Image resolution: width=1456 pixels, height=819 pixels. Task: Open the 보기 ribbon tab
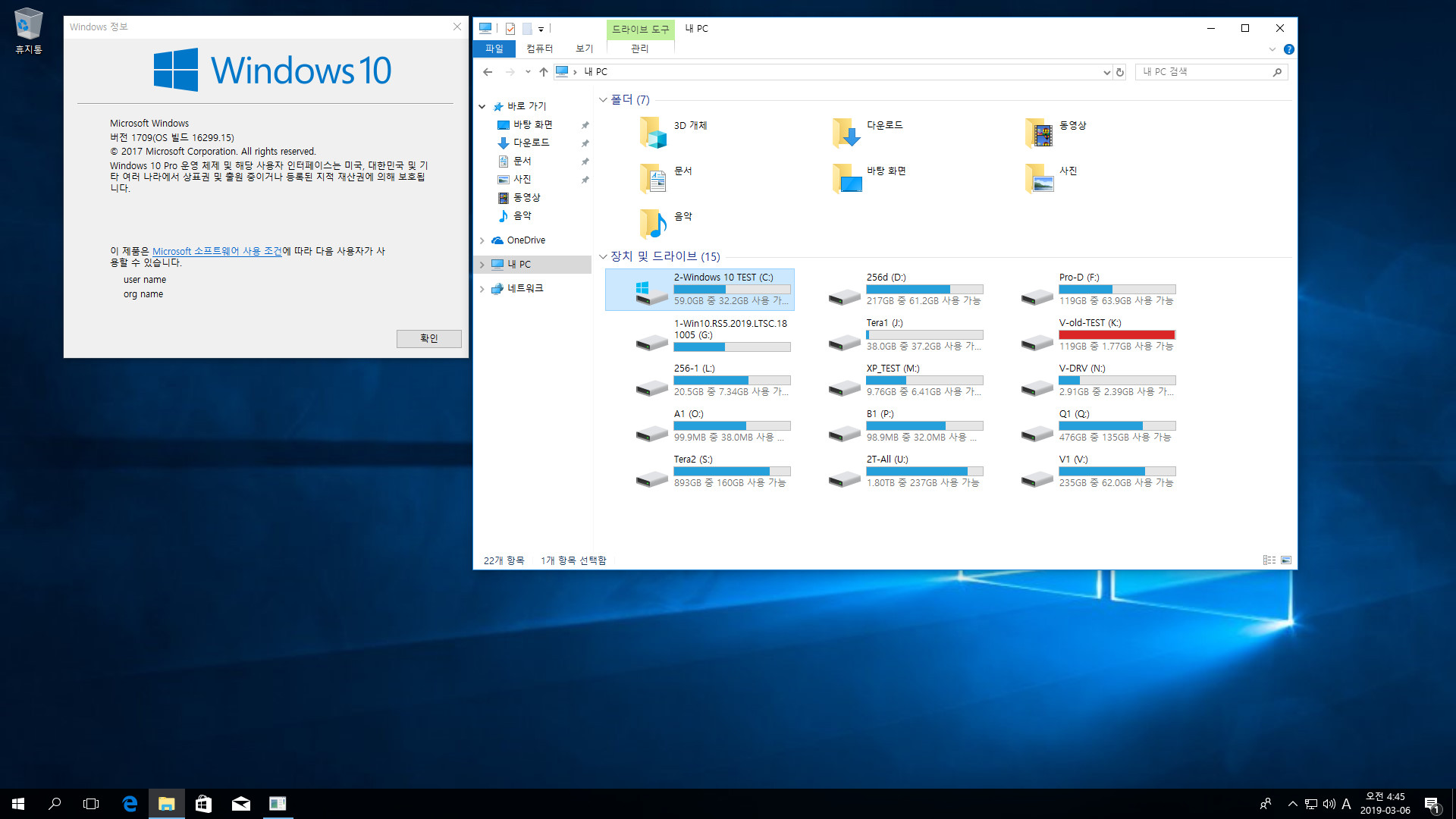click(x=584, y=49)
